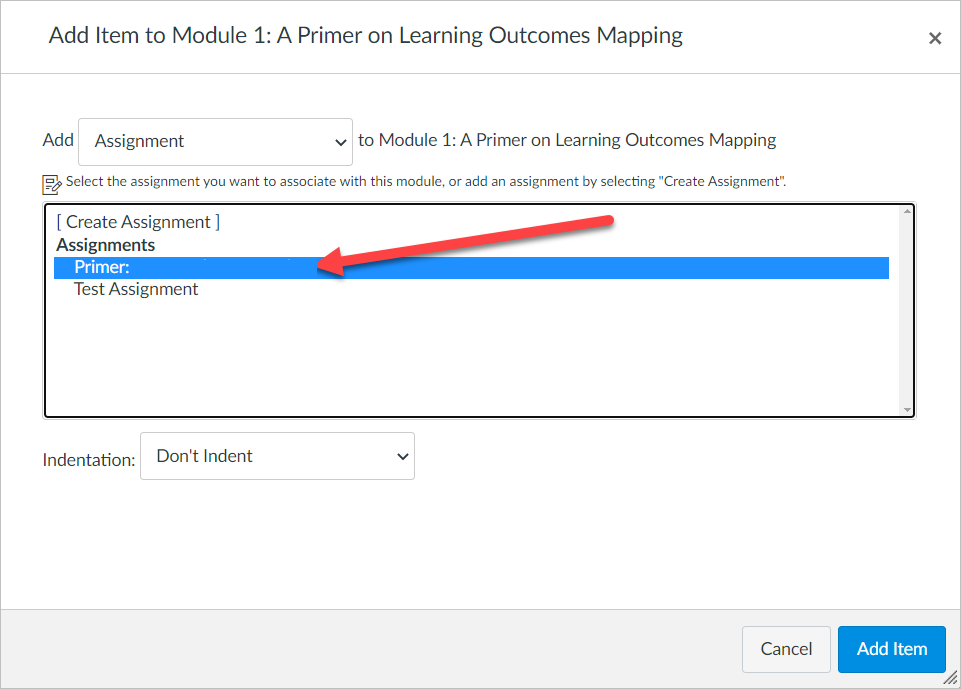
Task: Click the assignment instruction icon
Action: click(x=51, y=182)
